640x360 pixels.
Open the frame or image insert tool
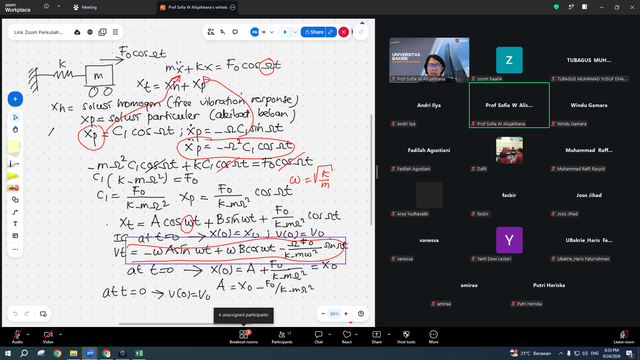tap(15, 236)
